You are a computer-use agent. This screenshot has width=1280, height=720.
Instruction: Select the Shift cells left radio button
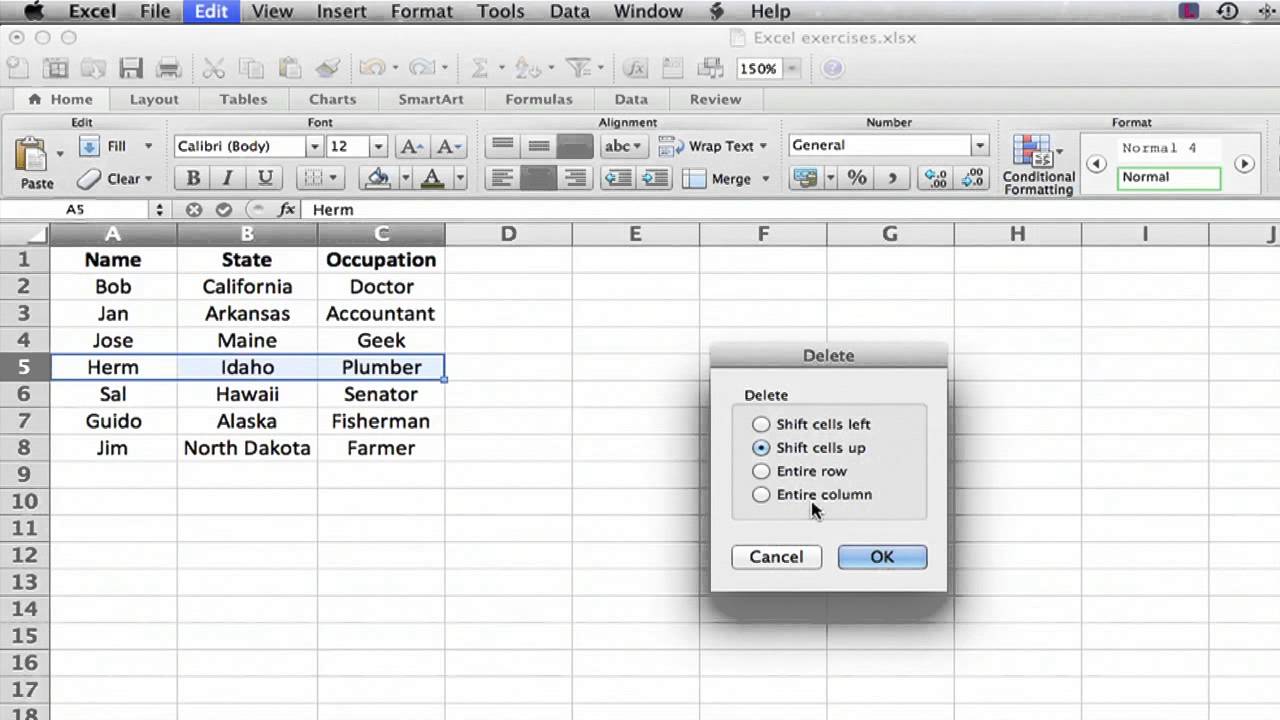coord(761,424)
